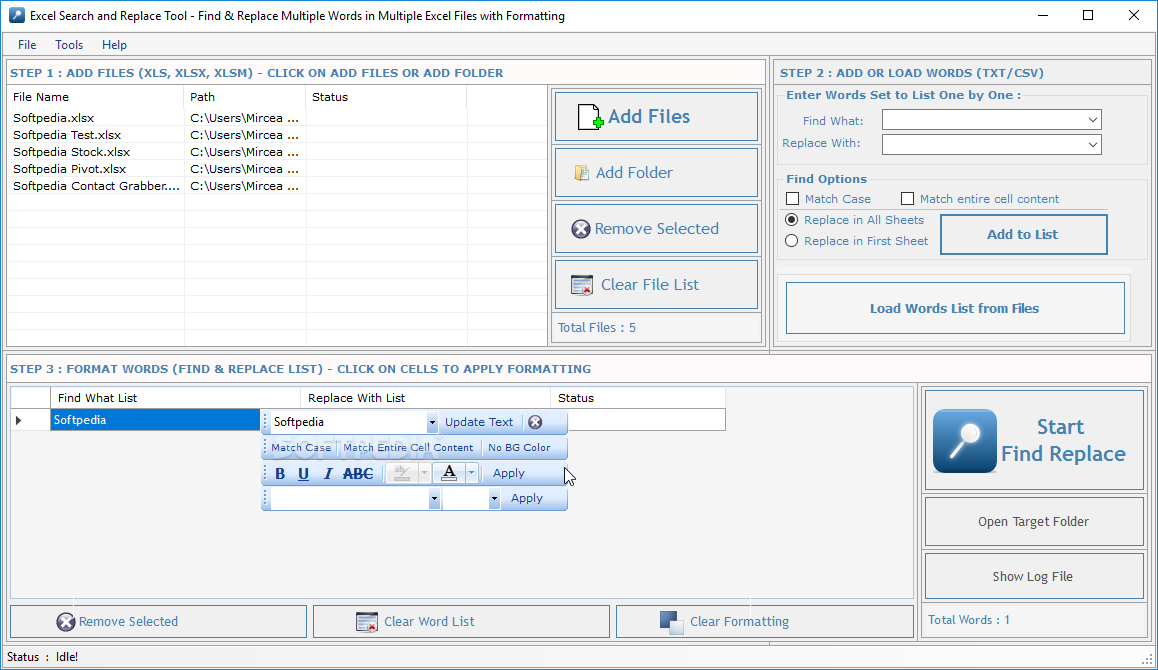Click Load Words List from Files

click(x=955, y=309)
